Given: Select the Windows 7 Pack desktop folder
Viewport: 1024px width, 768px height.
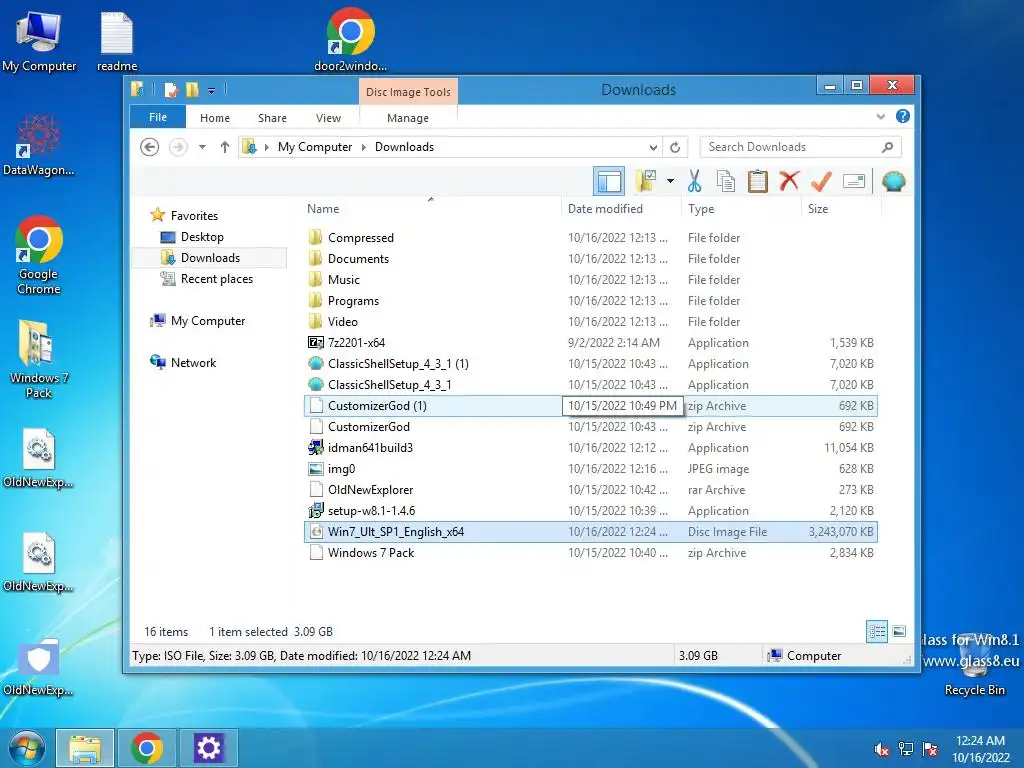Looking at the screenshot, I should click(39, 359).
